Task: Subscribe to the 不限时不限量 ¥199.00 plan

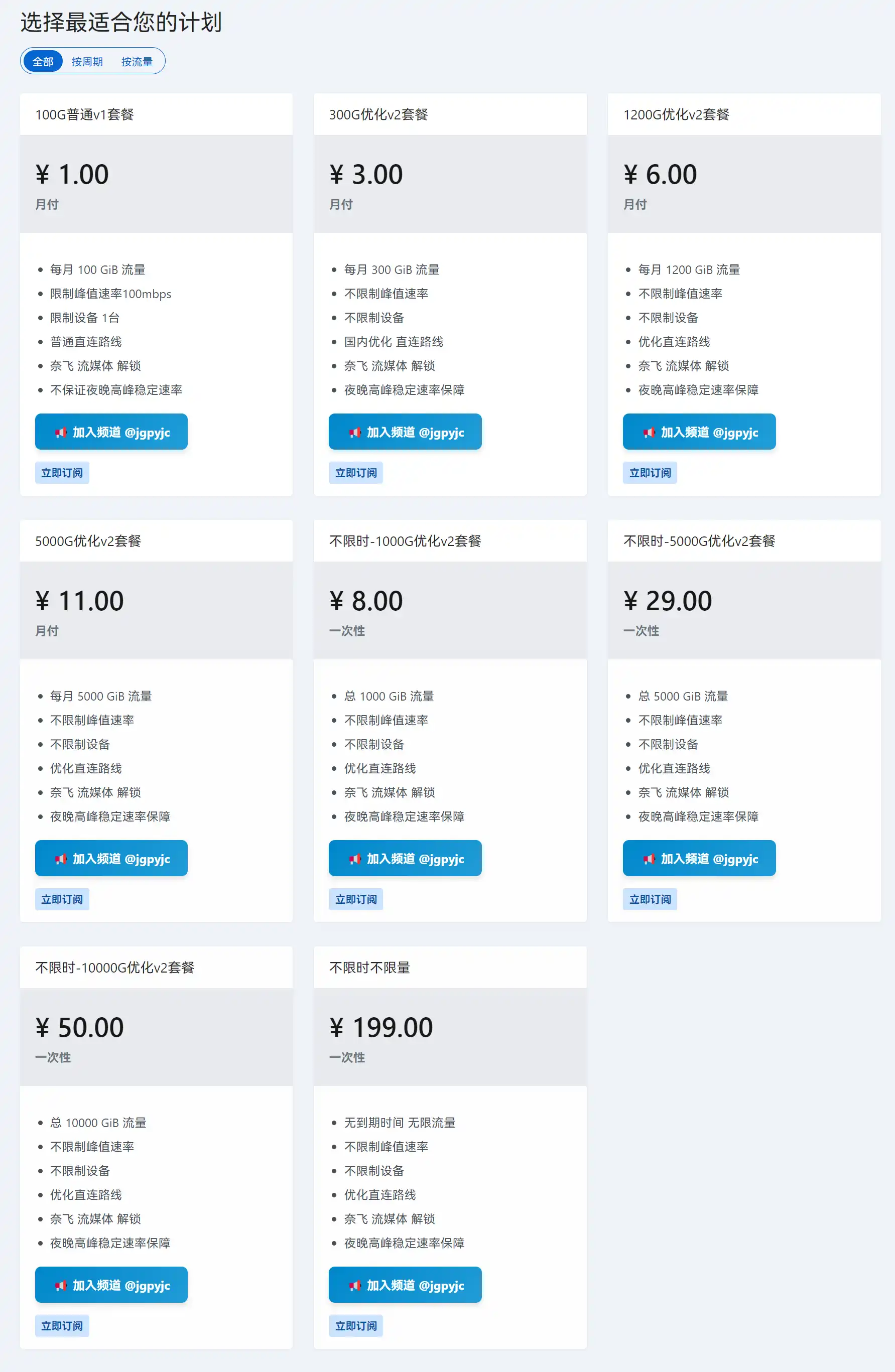Action: click(x=356, y=1326)
